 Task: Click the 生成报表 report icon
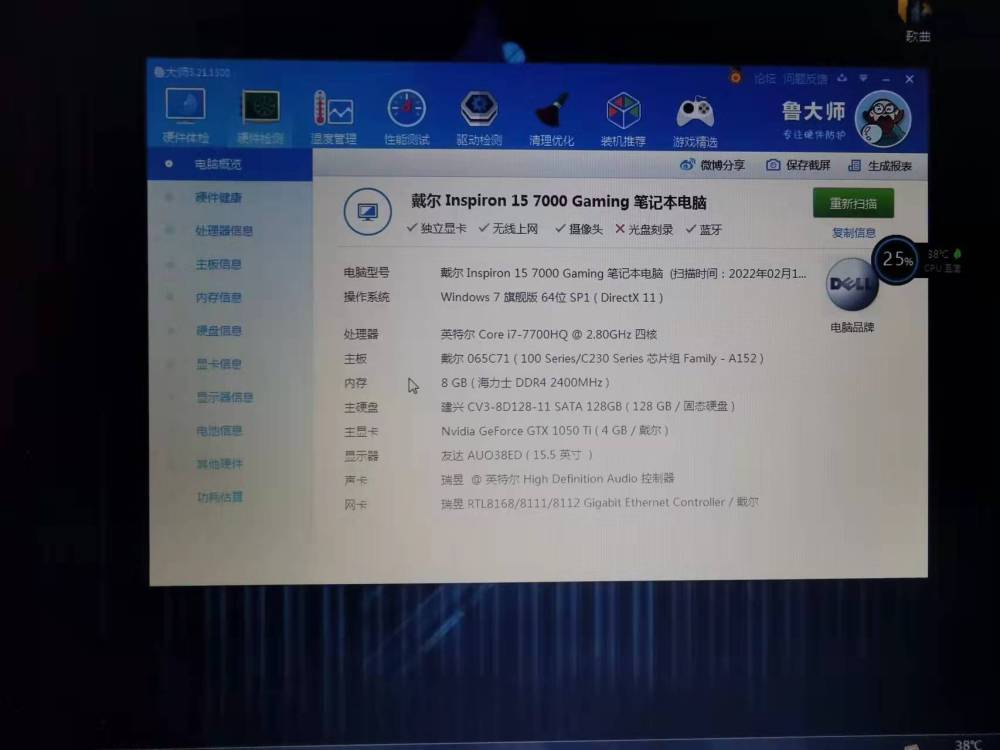pos(855,166)
